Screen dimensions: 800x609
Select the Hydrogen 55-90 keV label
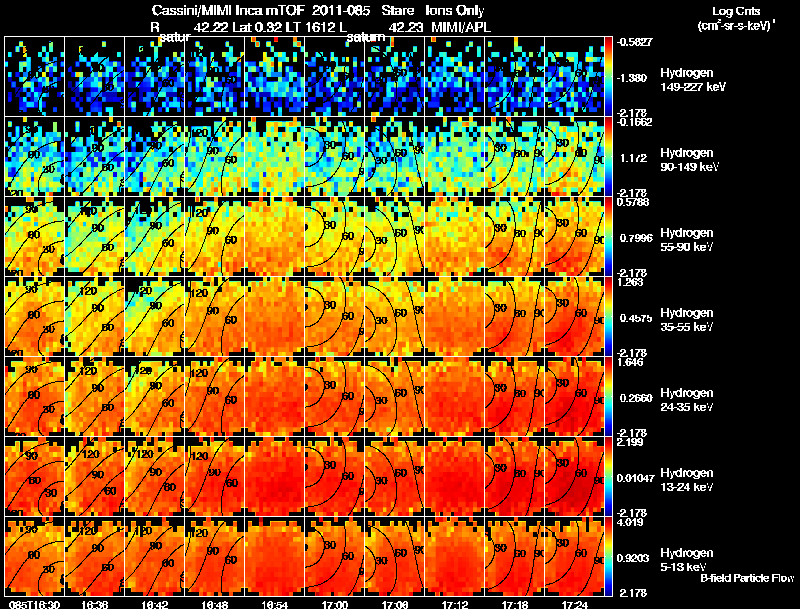pos(687,240)
